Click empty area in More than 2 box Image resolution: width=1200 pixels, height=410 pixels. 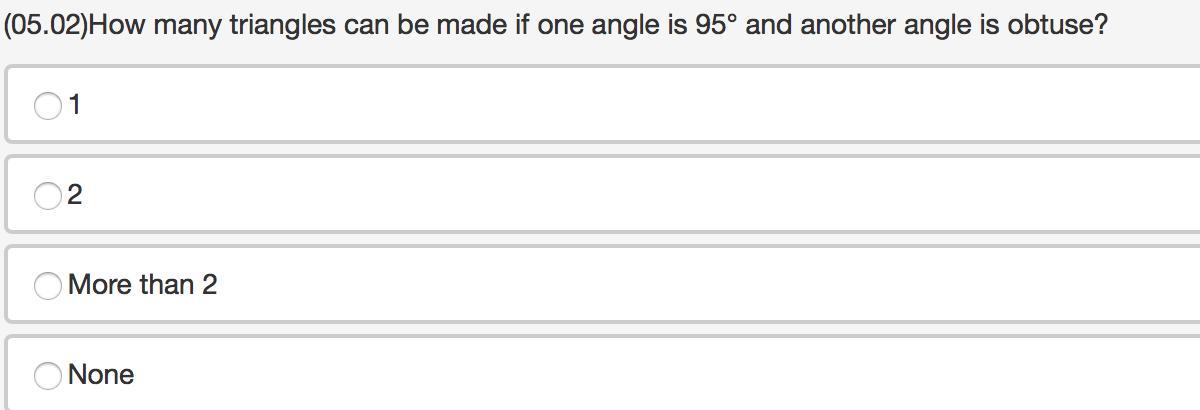pos(700,285)
